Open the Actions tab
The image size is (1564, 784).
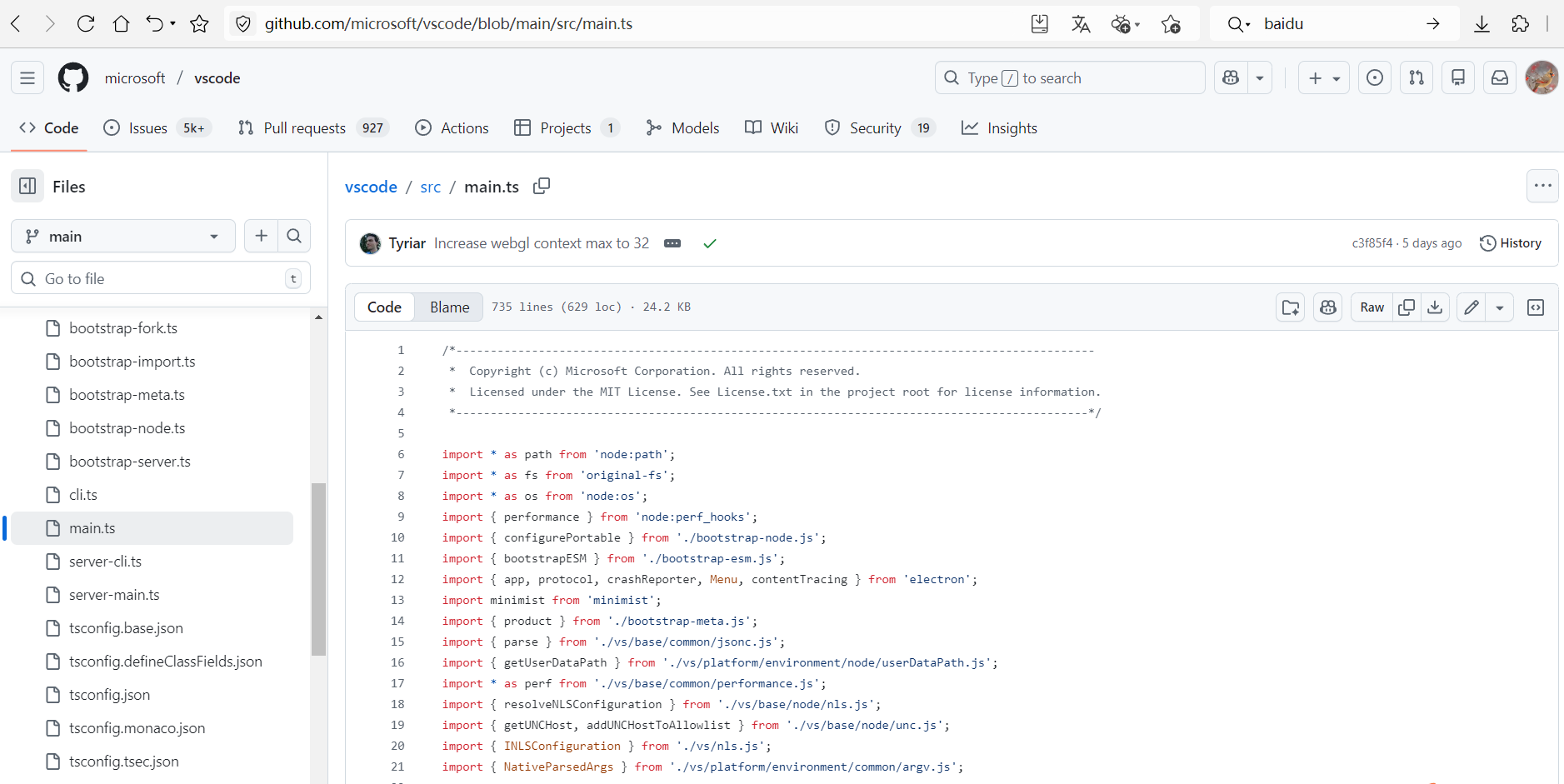tap(452, 128)
